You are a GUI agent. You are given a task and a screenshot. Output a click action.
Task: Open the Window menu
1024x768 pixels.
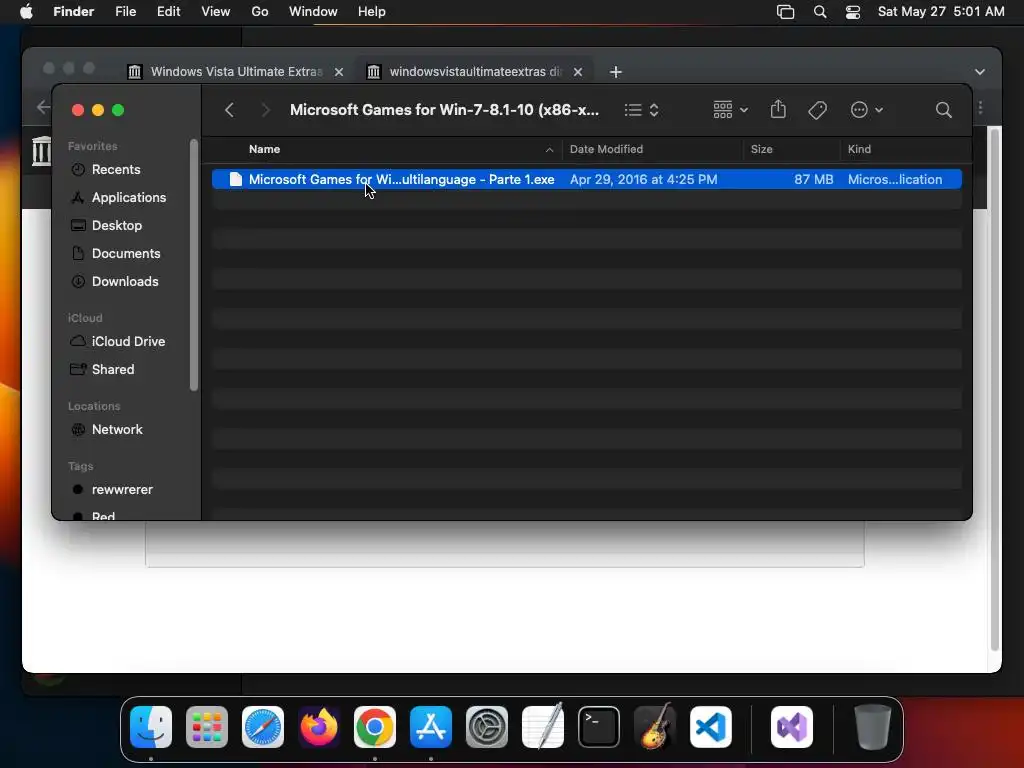(313, 12)
